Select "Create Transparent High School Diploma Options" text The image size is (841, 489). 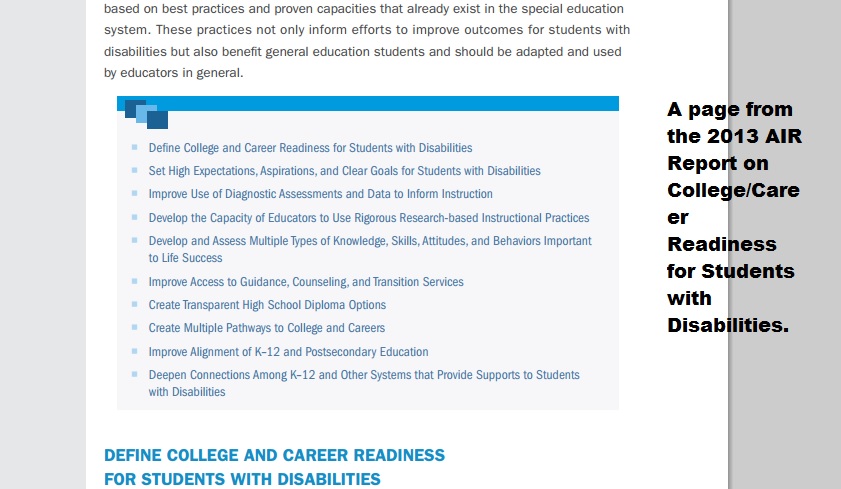(267, 305)
